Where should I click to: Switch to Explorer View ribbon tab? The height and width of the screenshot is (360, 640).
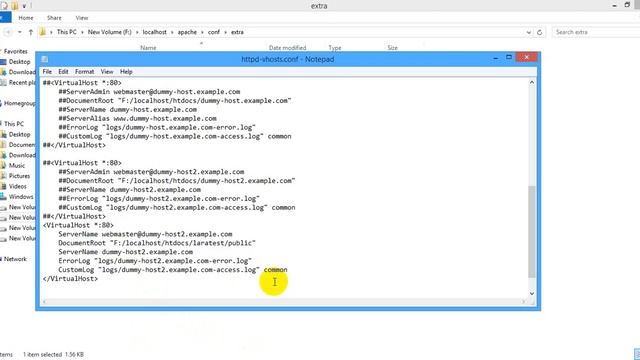point(82,18)
